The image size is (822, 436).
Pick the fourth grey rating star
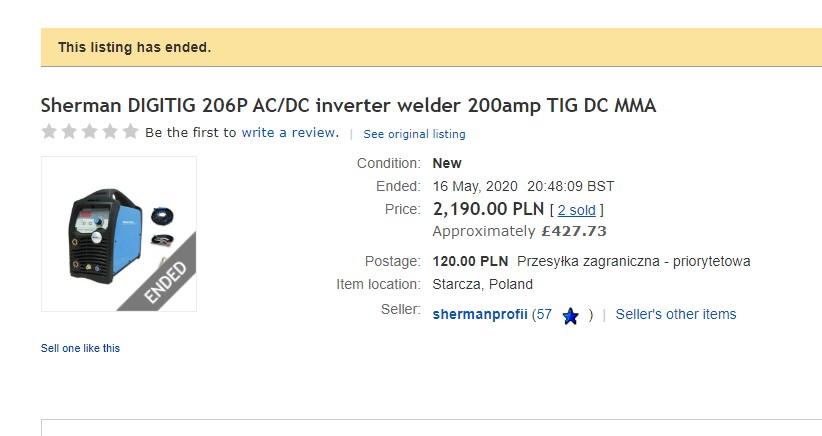[x=110, y=132]
